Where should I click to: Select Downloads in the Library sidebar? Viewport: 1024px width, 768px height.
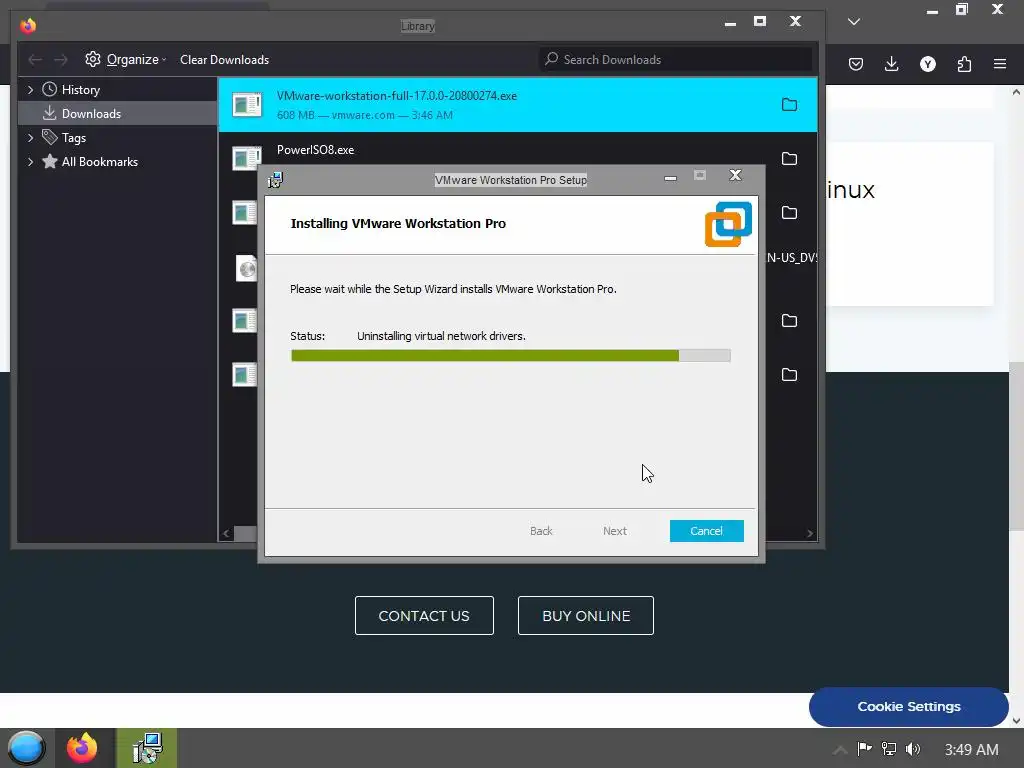pyautogui.click(x=118, y=114)
